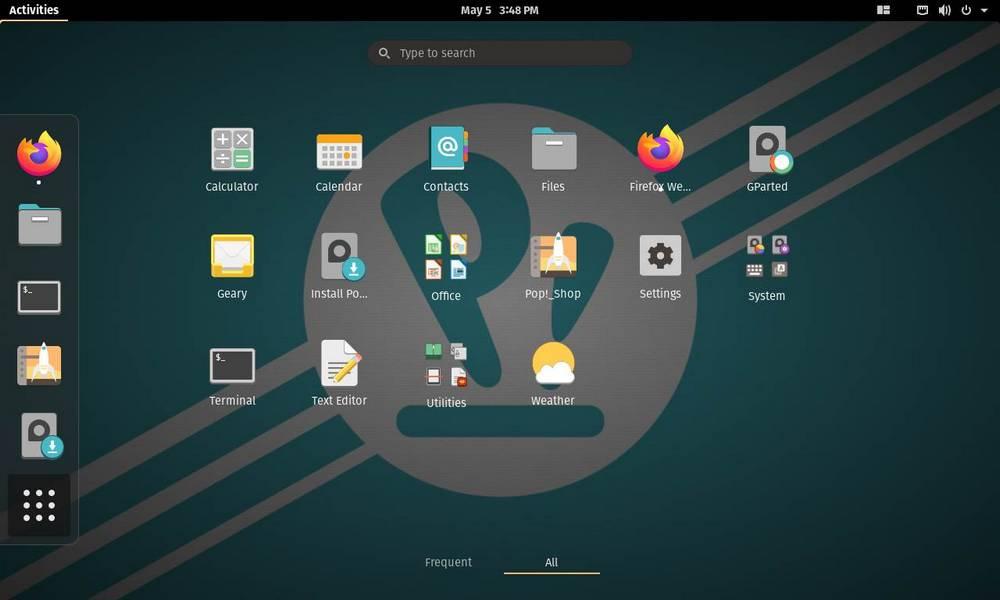Image resolution: width=1000 pixels, height=600 pixels.
Task: Launch the Calendar app
Action: point(339,159)
